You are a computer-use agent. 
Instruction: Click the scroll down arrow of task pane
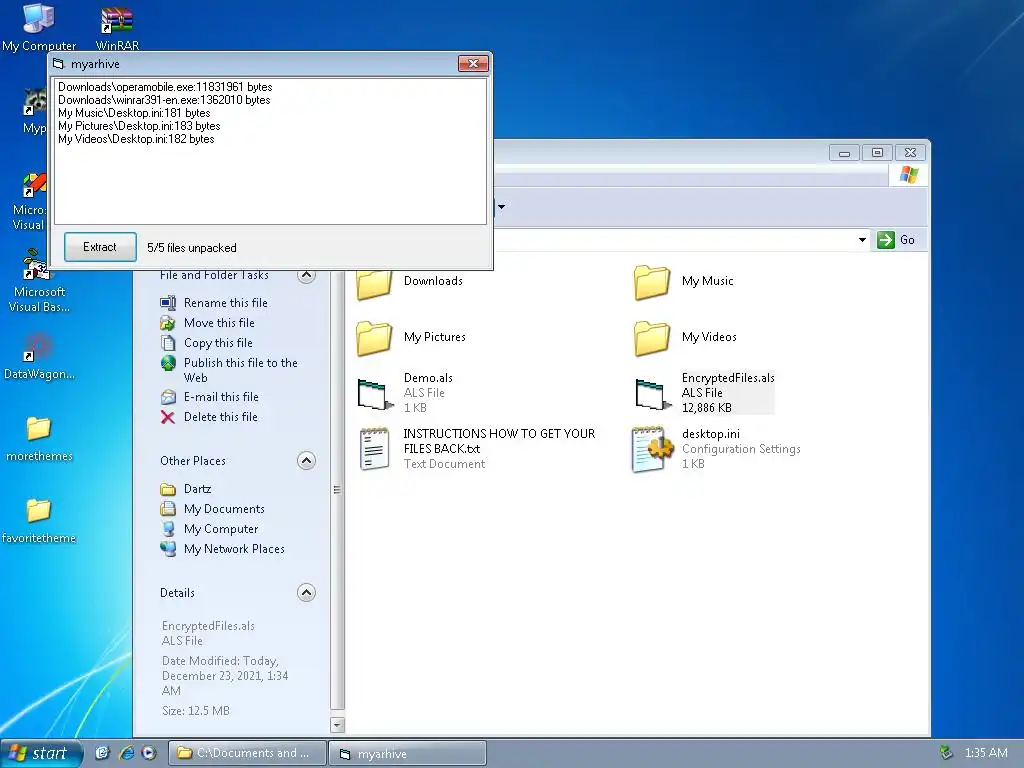(x=337, y=724)
